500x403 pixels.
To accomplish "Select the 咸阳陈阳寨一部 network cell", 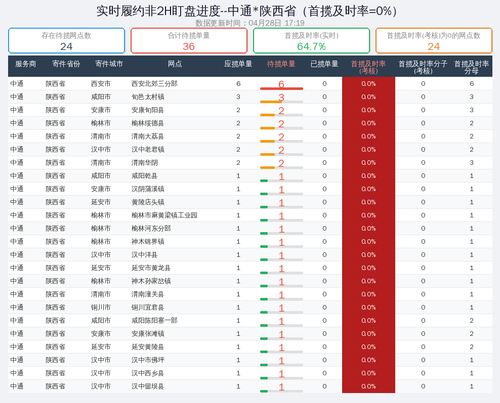I will (154, 321).
